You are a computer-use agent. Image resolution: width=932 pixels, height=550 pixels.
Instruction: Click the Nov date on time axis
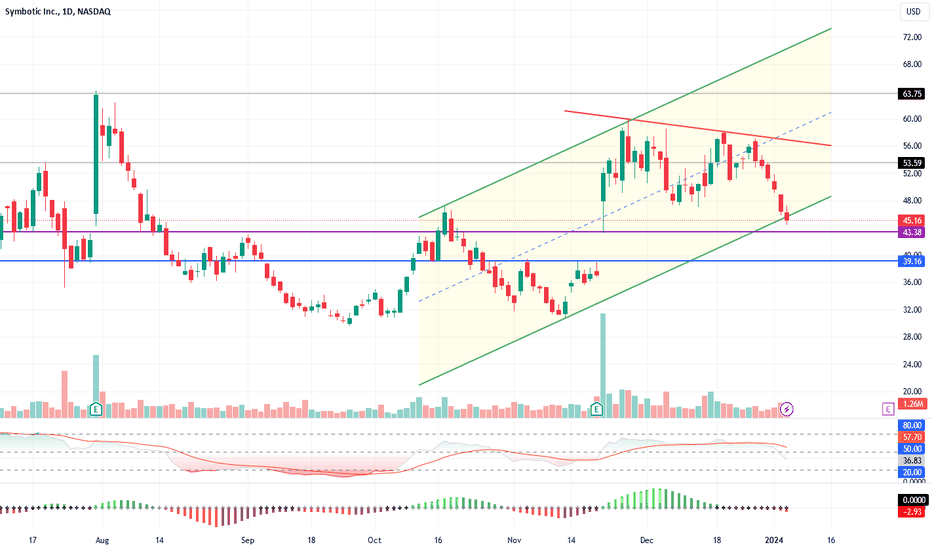click(514, 540)
